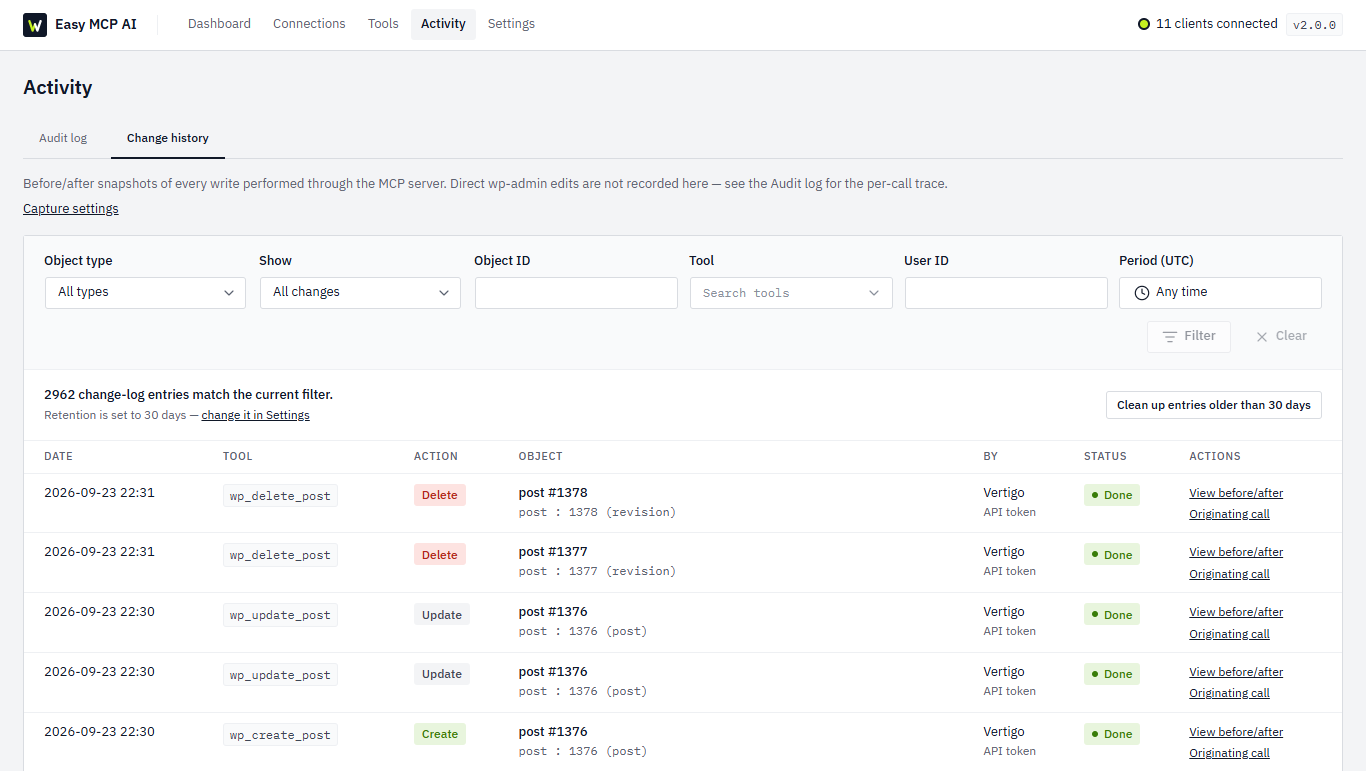This screenshot has width=1366, height=771.
Task: Go to the Connections page
Action: (x=309, y=24)
